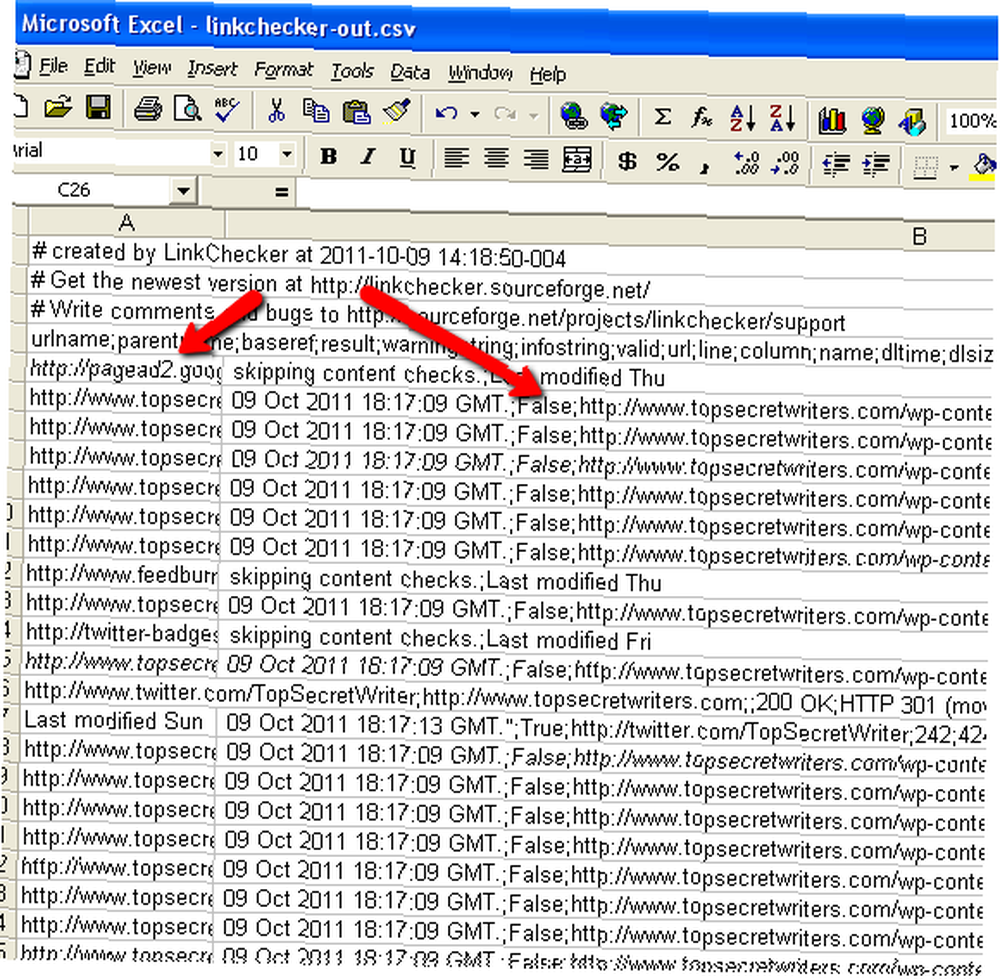Open the Window menu

(x=480, y=73)
